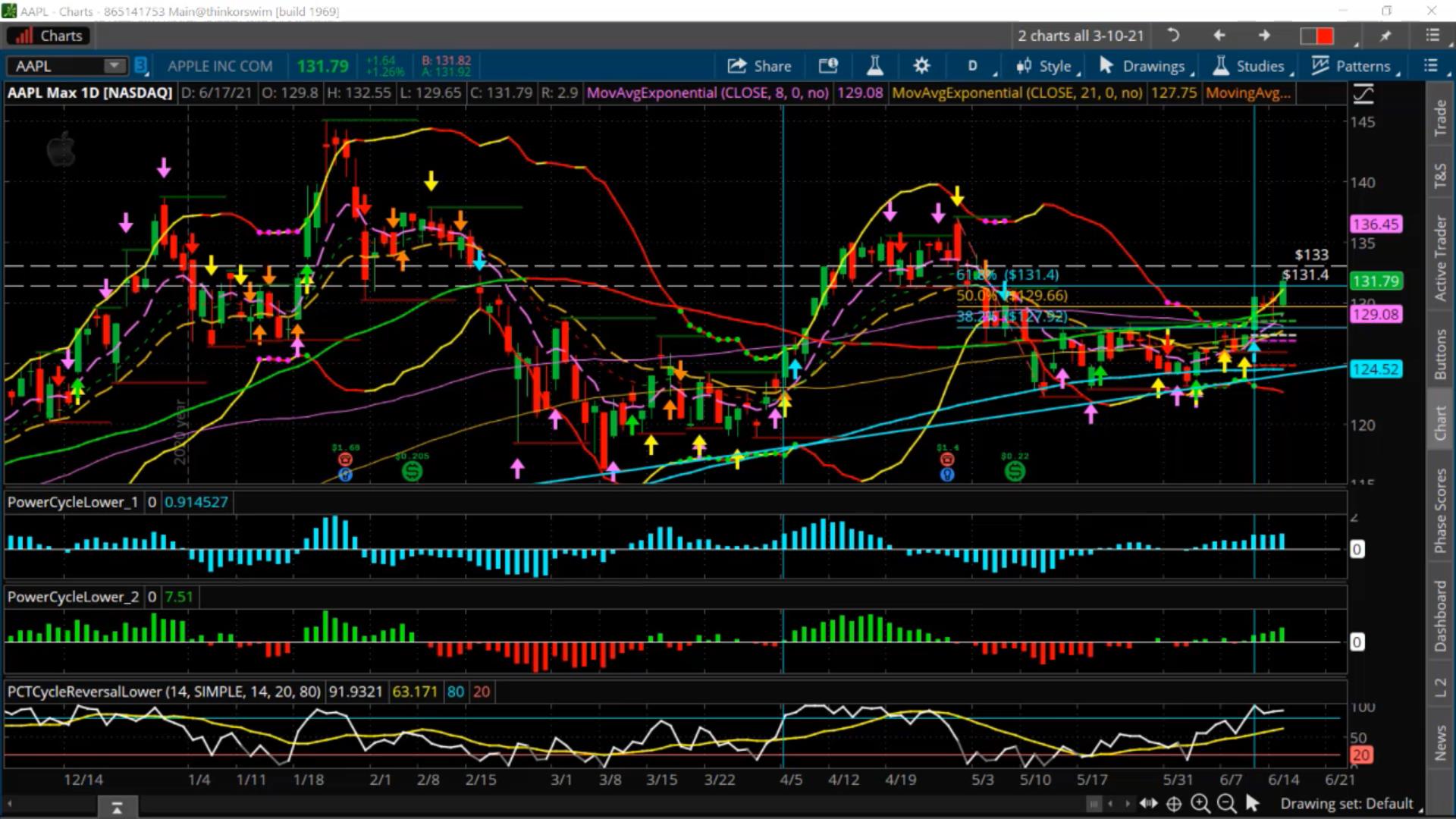
Task: Click the 129.08 magenta price bubble
Action: (x=1376, y=314)
